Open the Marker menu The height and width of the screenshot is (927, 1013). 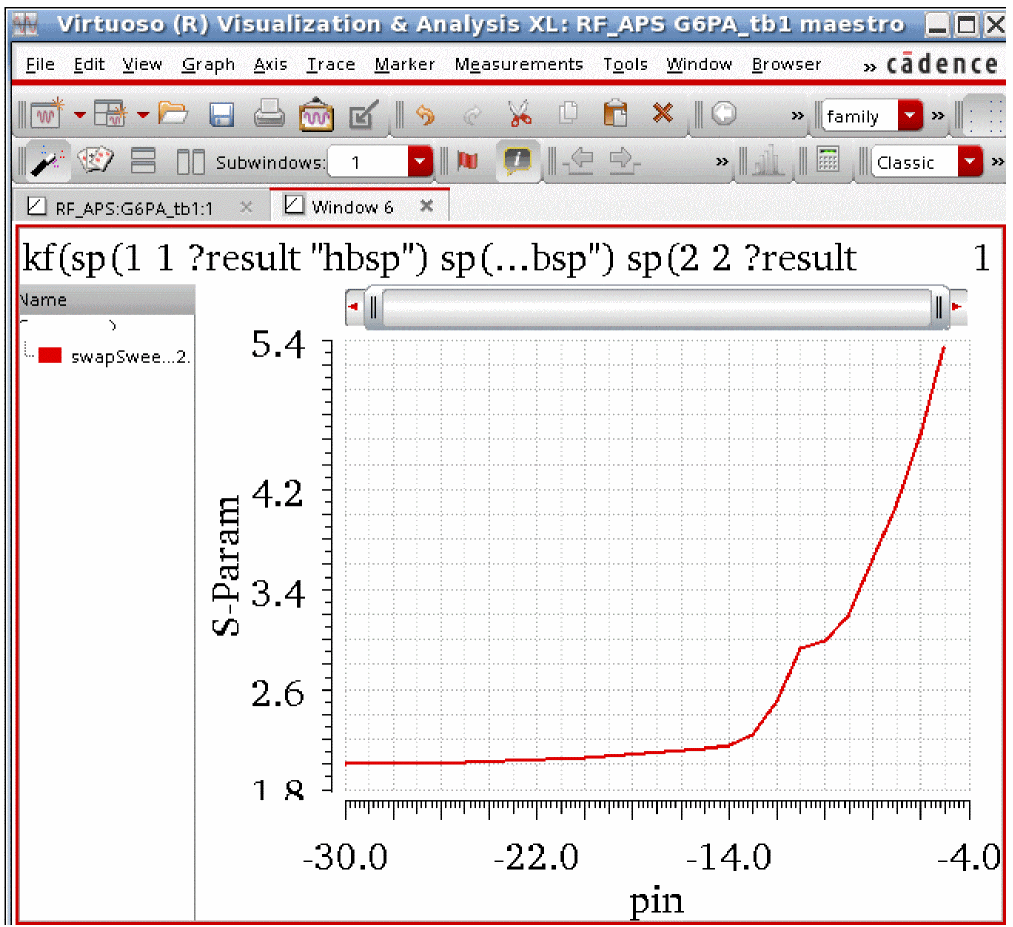click(404, 64)
